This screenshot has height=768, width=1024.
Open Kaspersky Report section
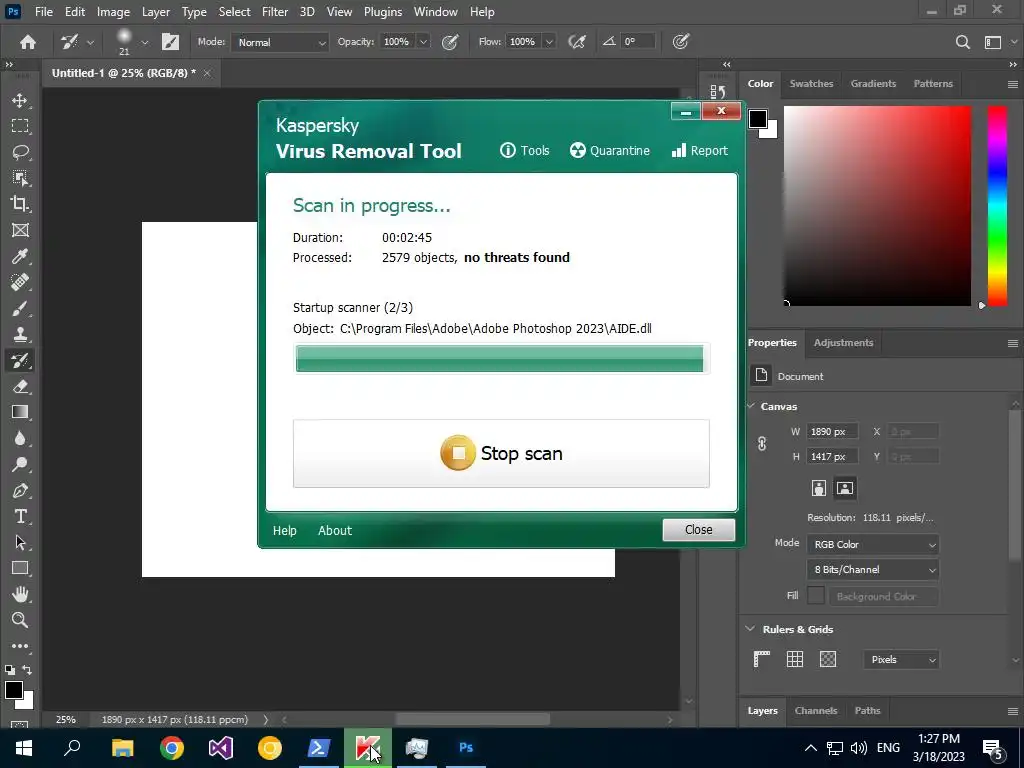(699, 150)
